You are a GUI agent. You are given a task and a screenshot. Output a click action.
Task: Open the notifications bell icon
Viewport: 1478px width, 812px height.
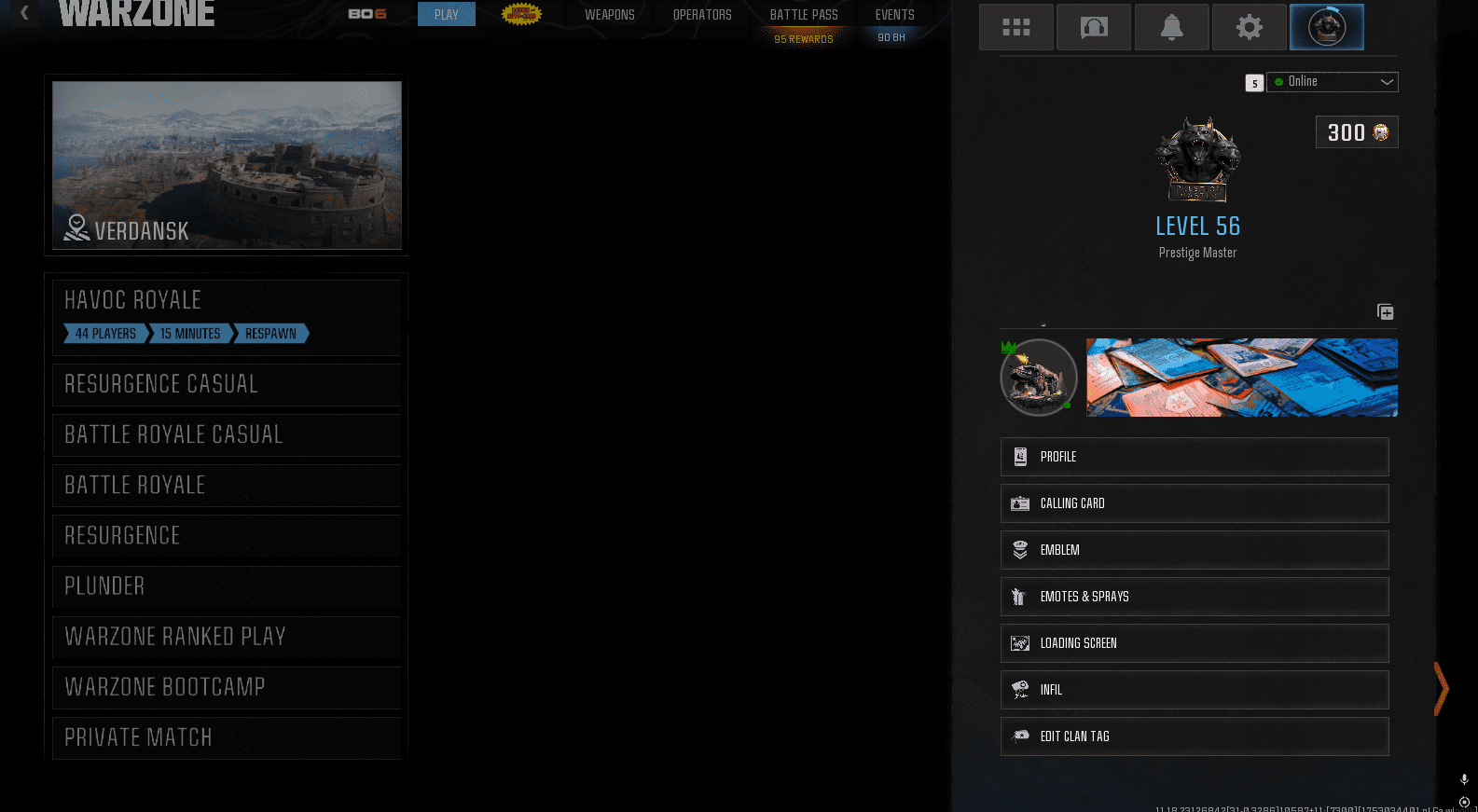(x=1171, y=27)
